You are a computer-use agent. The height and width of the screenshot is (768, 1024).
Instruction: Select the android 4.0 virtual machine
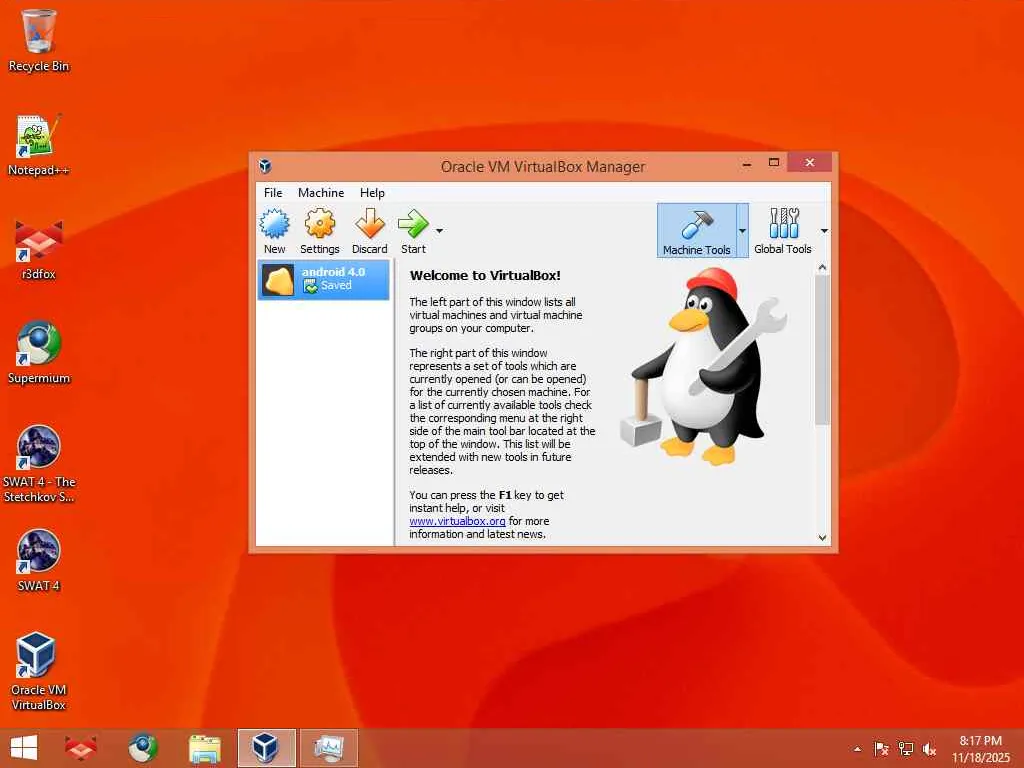tap(324, 280)
